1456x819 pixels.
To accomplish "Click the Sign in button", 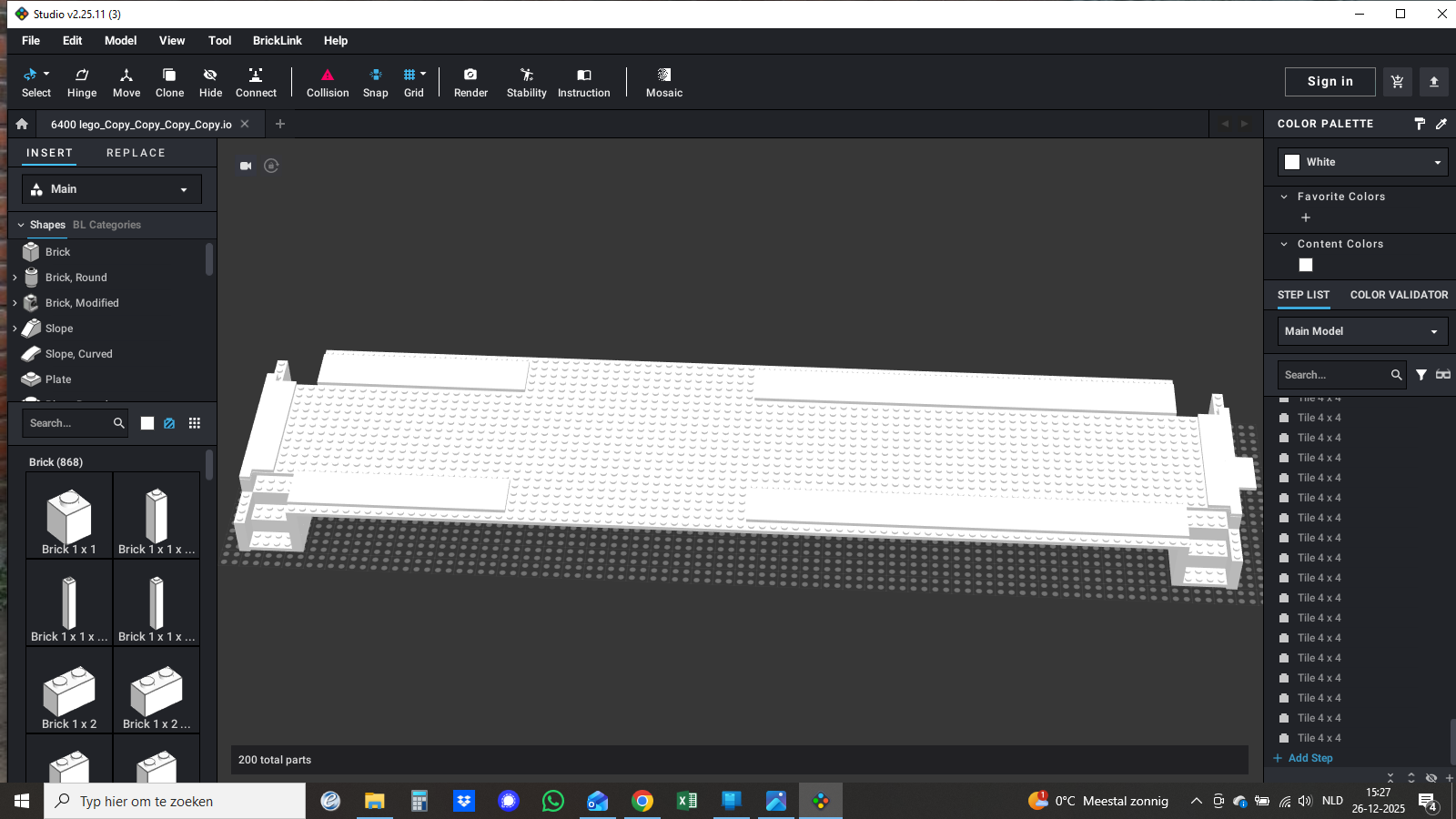I will click(x=1330, y=82).
